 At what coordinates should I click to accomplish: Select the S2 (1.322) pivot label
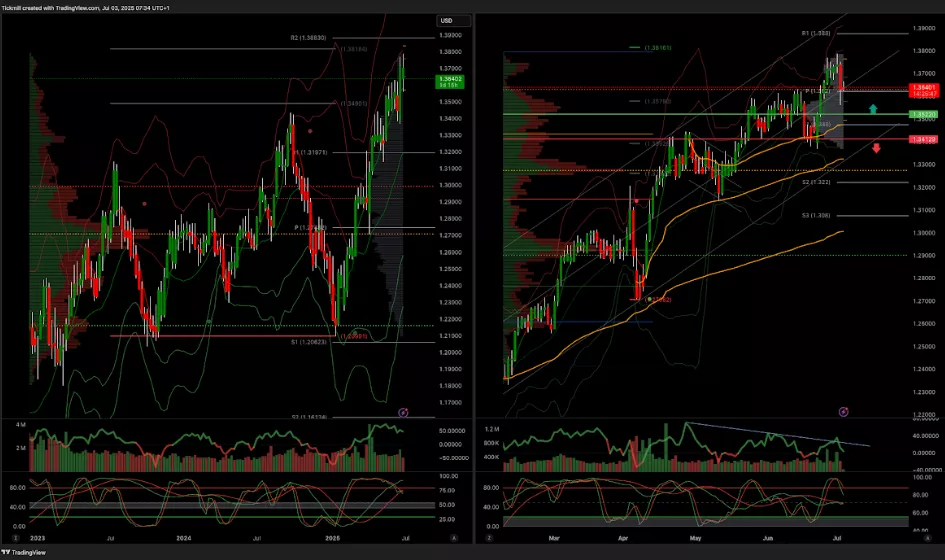point(817,182)
